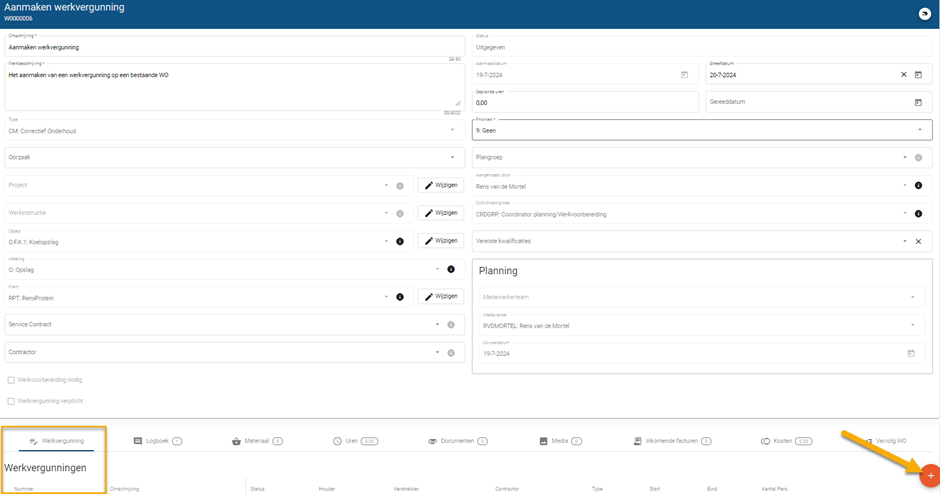Tick the Werkvergunning verplicht checkbox

[11, 401]
